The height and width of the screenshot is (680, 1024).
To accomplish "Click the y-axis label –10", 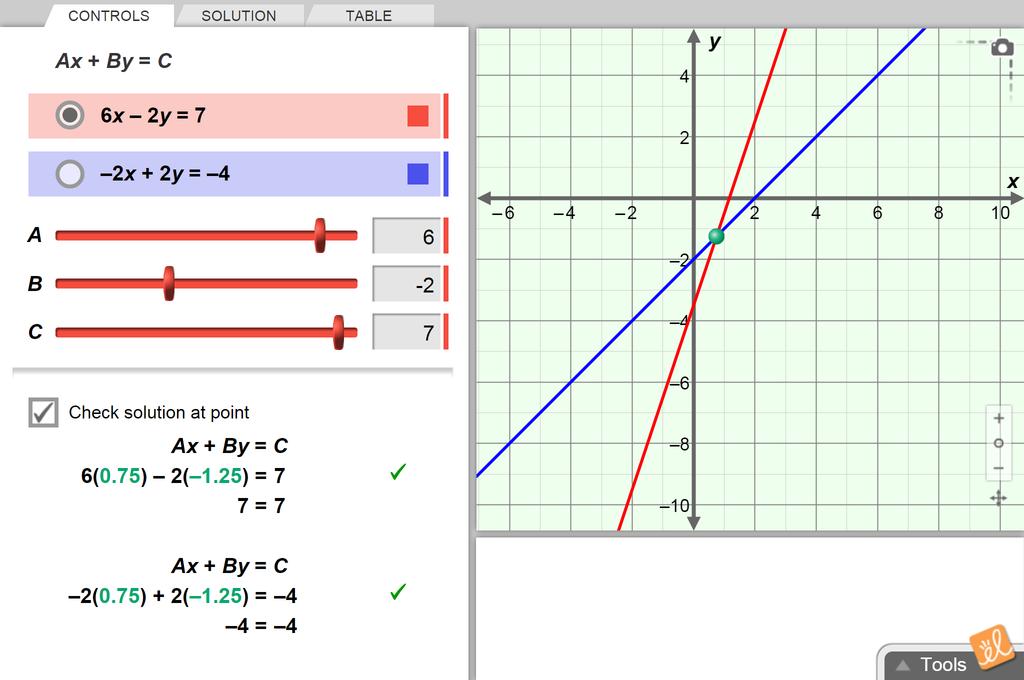I will [x=674, y=506].
